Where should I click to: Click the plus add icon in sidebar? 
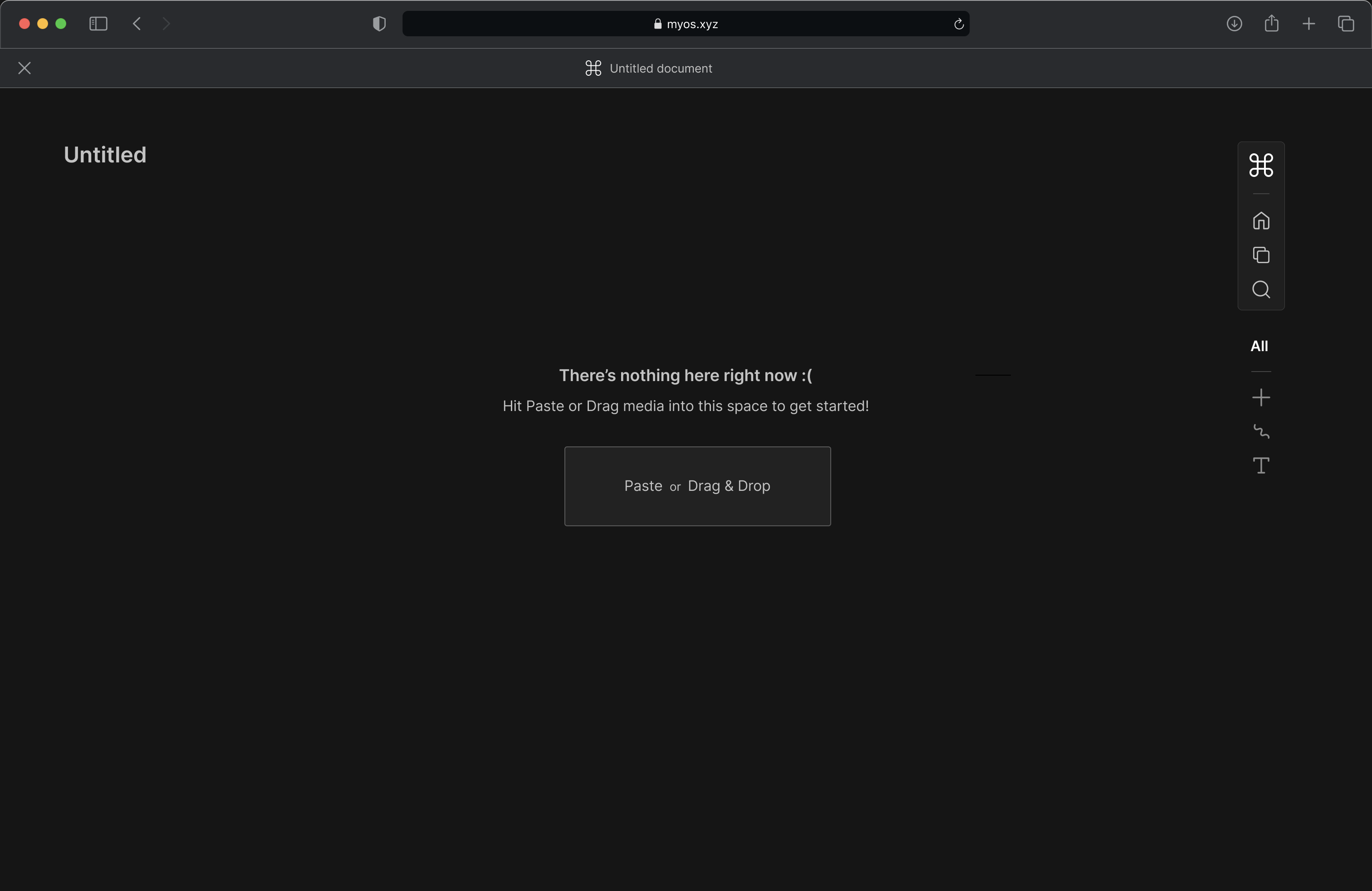pyautogui.click(x=1261, y=398)
